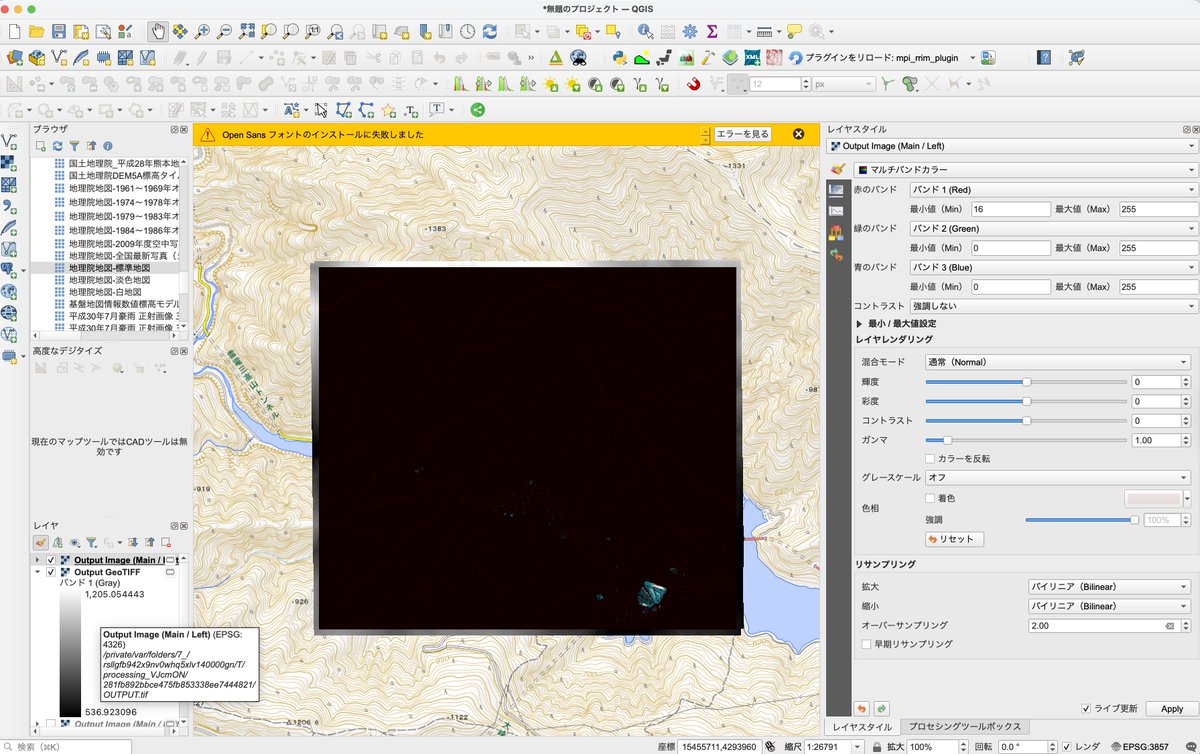Viewport: 1200px width, 754px height.
Task: Toggle the レンダ render checkbox in status bar
Action: pyautogui.click(x=1067, y=747)
